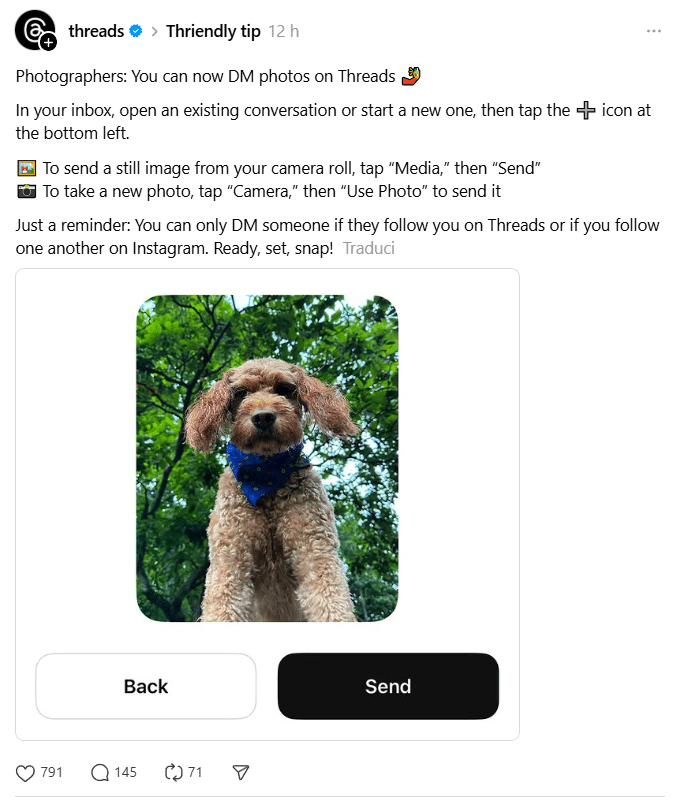Click the 12 h timestamp
The height and width of the screenshot is (810, 679).
[283, 32]
